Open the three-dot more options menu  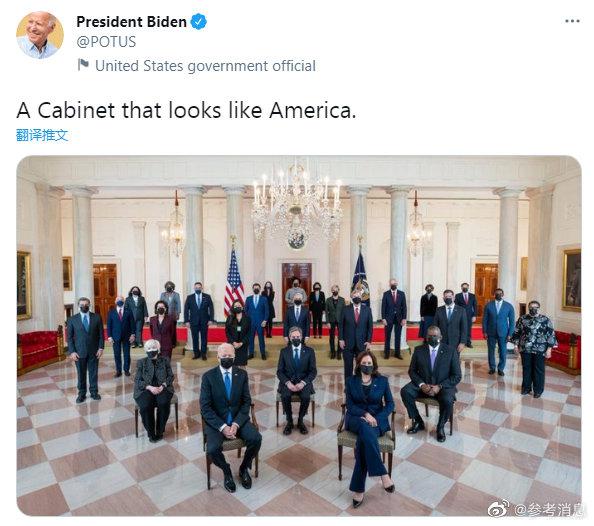[x=572, y=21]
